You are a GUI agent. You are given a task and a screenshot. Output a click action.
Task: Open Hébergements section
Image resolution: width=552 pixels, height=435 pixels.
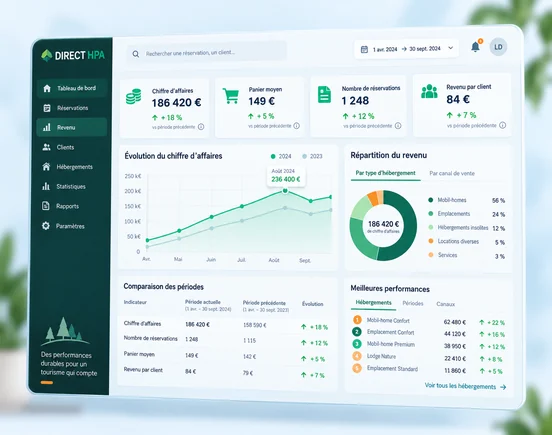coord(72,167)
